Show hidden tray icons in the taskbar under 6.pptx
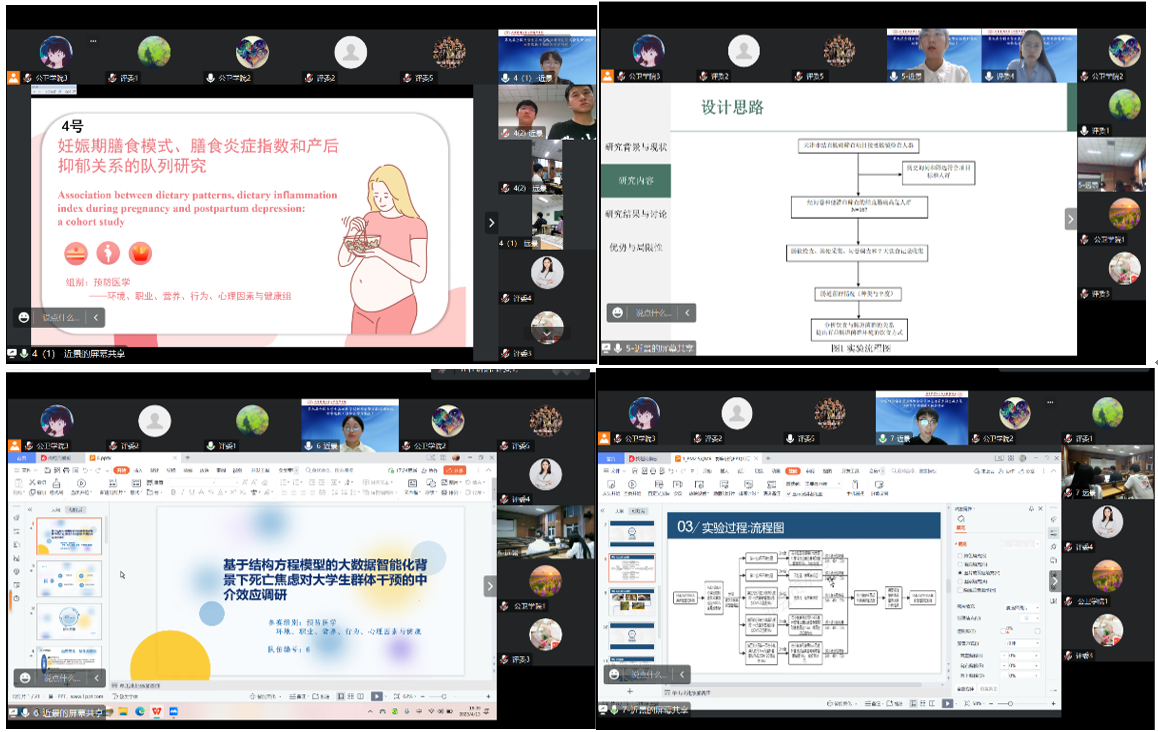This screenshot has width=1158, height=732. (370, 712)
